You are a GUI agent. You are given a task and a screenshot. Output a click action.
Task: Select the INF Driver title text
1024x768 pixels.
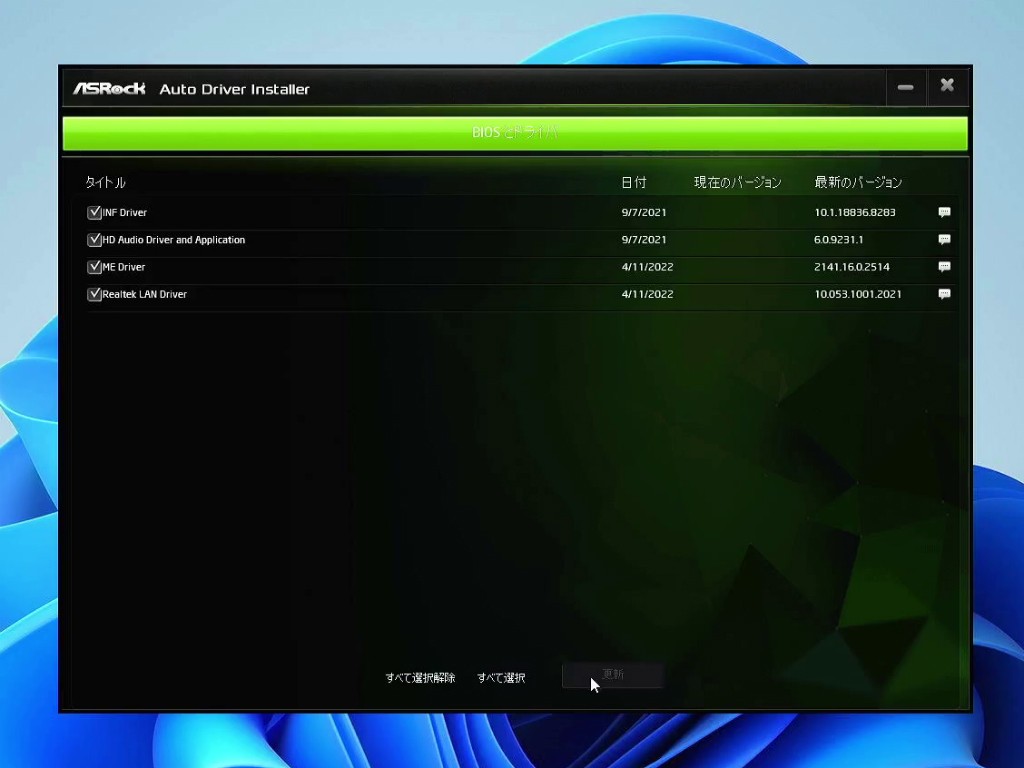tap(125, 212)
